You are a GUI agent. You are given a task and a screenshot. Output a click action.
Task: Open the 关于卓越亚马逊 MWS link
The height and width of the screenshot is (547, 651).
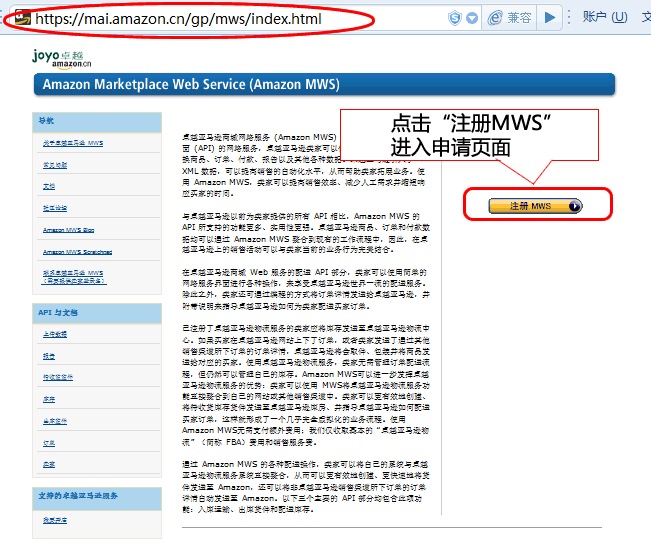coord(73,143)
